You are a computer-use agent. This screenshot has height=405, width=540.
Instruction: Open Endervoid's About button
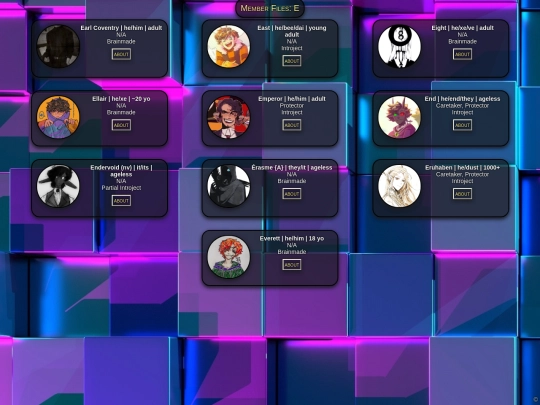121,200
